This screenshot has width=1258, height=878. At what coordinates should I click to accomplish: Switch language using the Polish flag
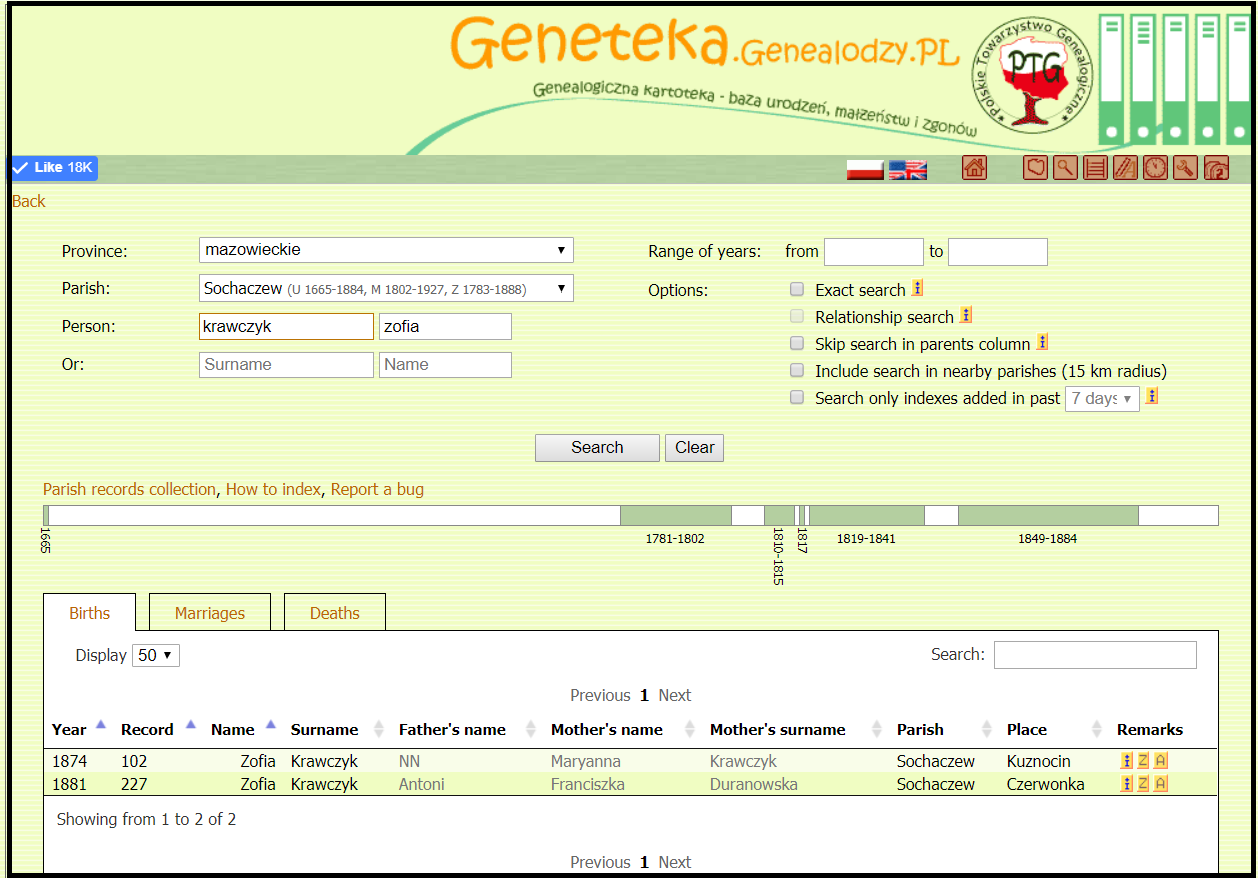[866, 169]
